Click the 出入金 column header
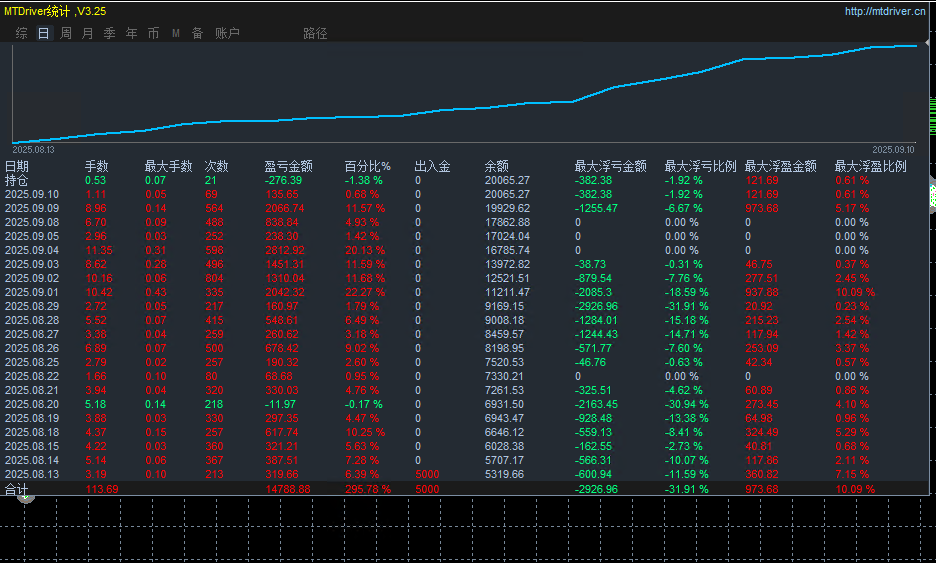 432,167
